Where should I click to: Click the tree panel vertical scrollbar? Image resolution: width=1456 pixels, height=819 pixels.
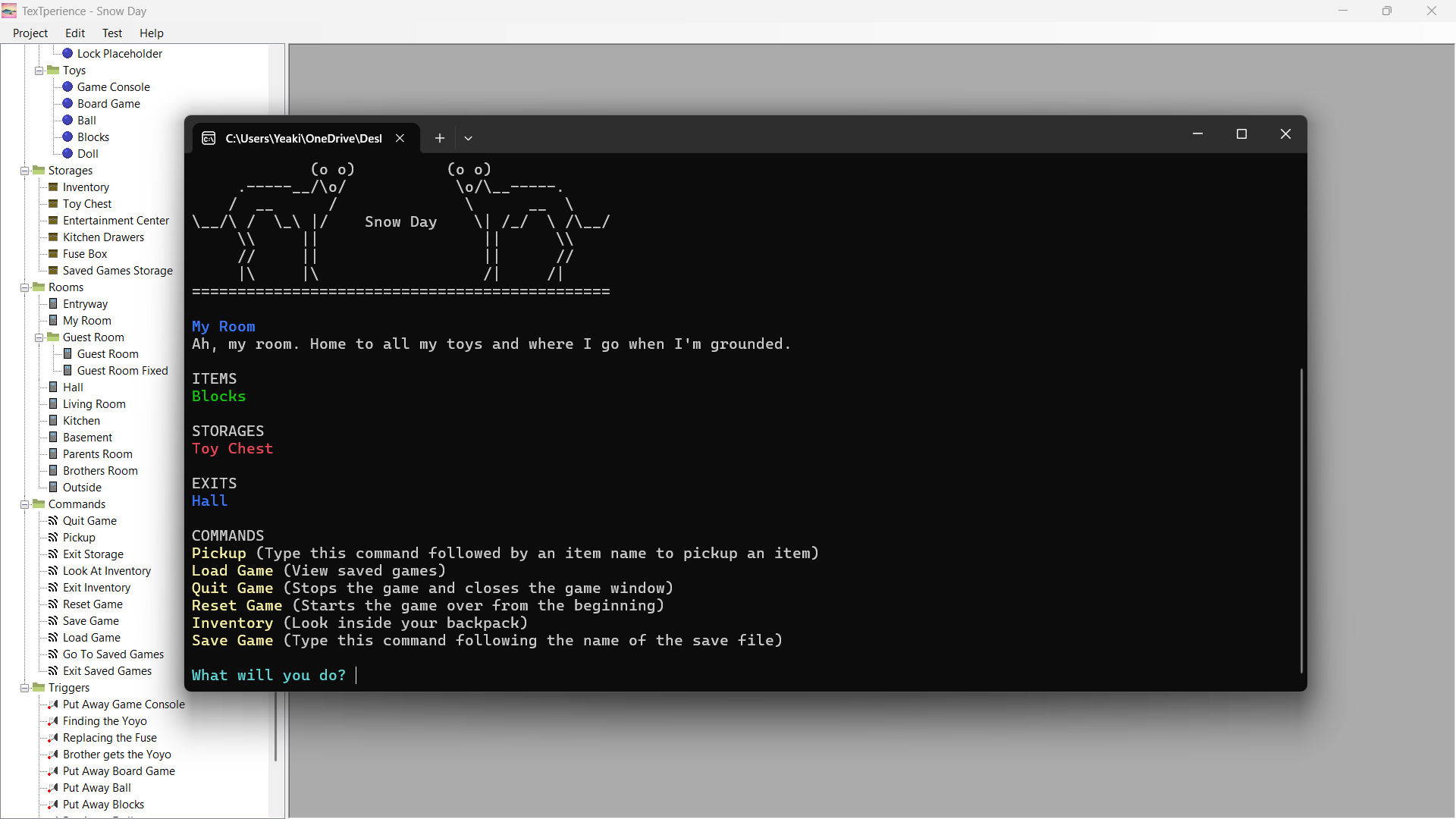276,431
